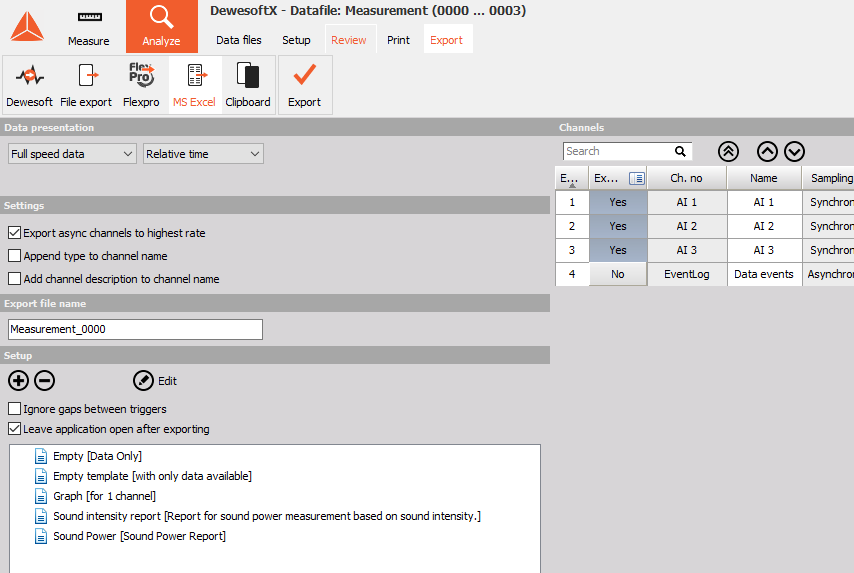Open the Review tab

click(x=349, y=40)
